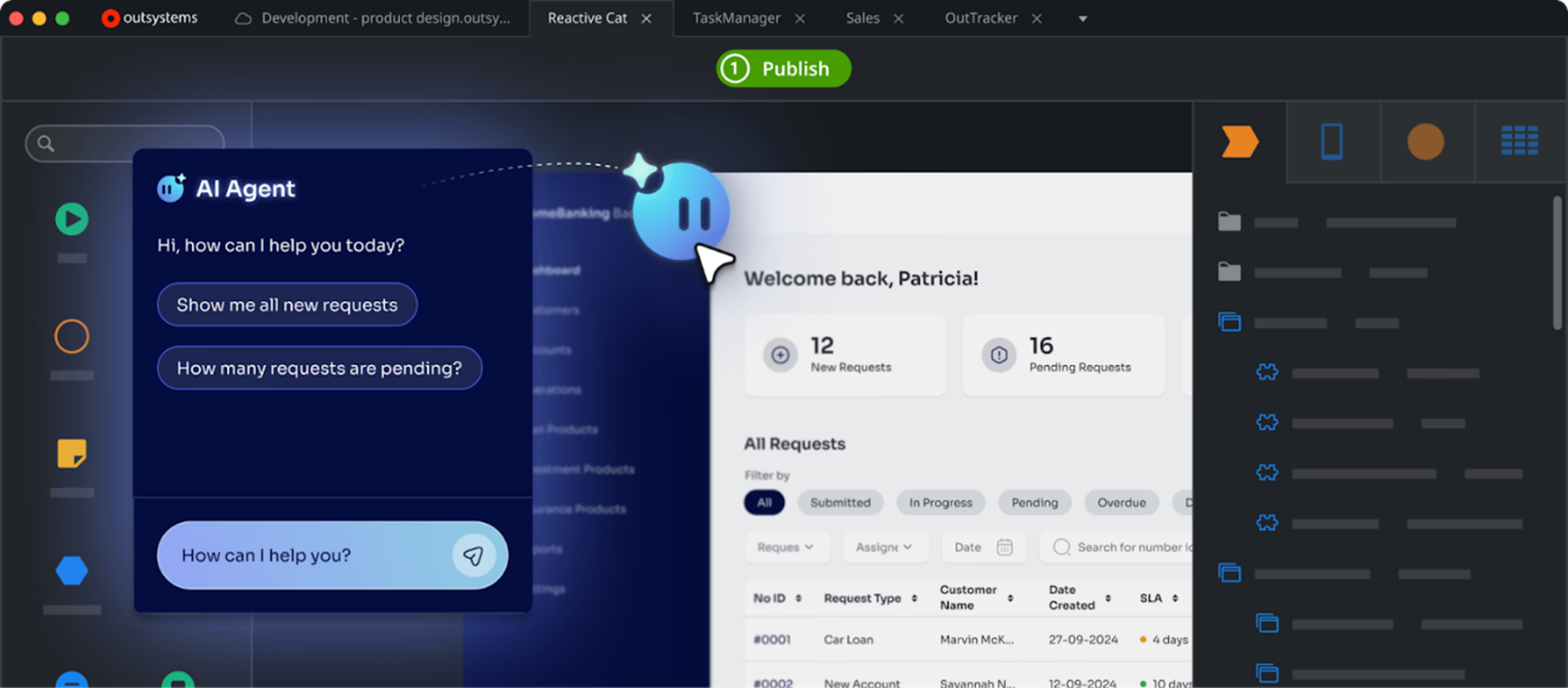Open the AI Agent chat icon
The image size is (1568, 688).
click(x=171, y=189)
